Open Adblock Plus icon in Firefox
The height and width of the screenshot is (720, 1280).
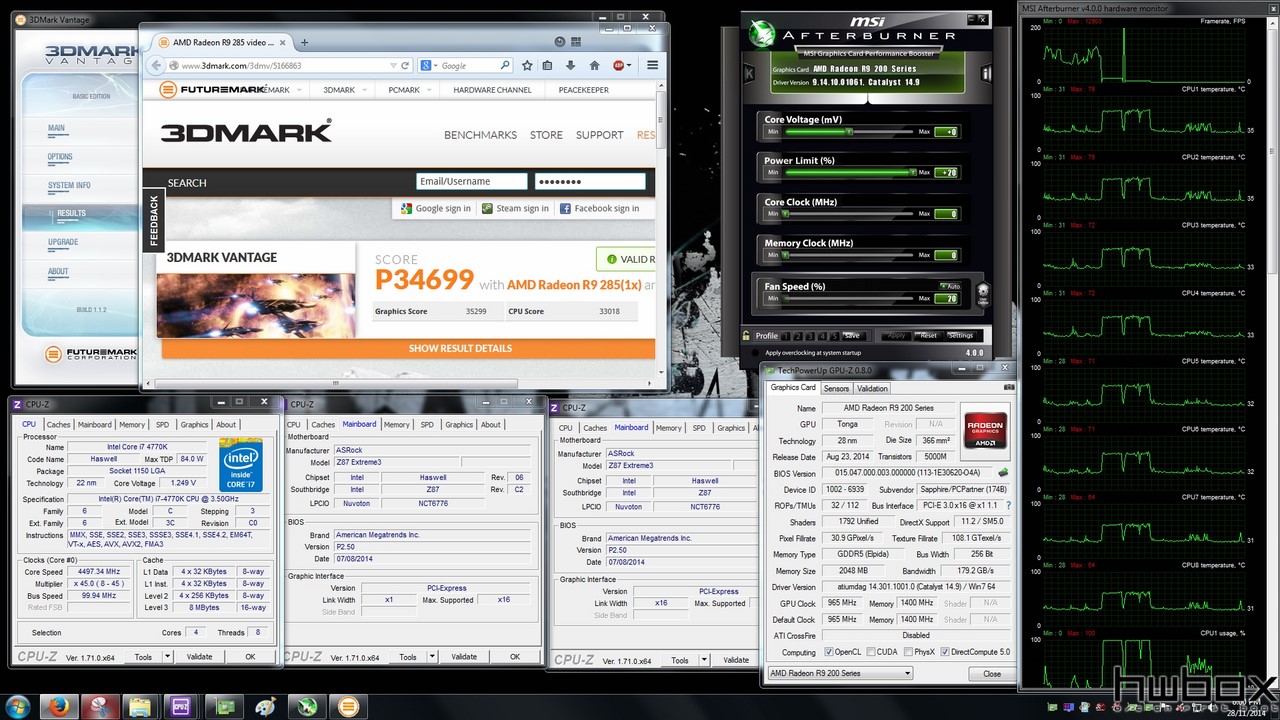point(619,65)
